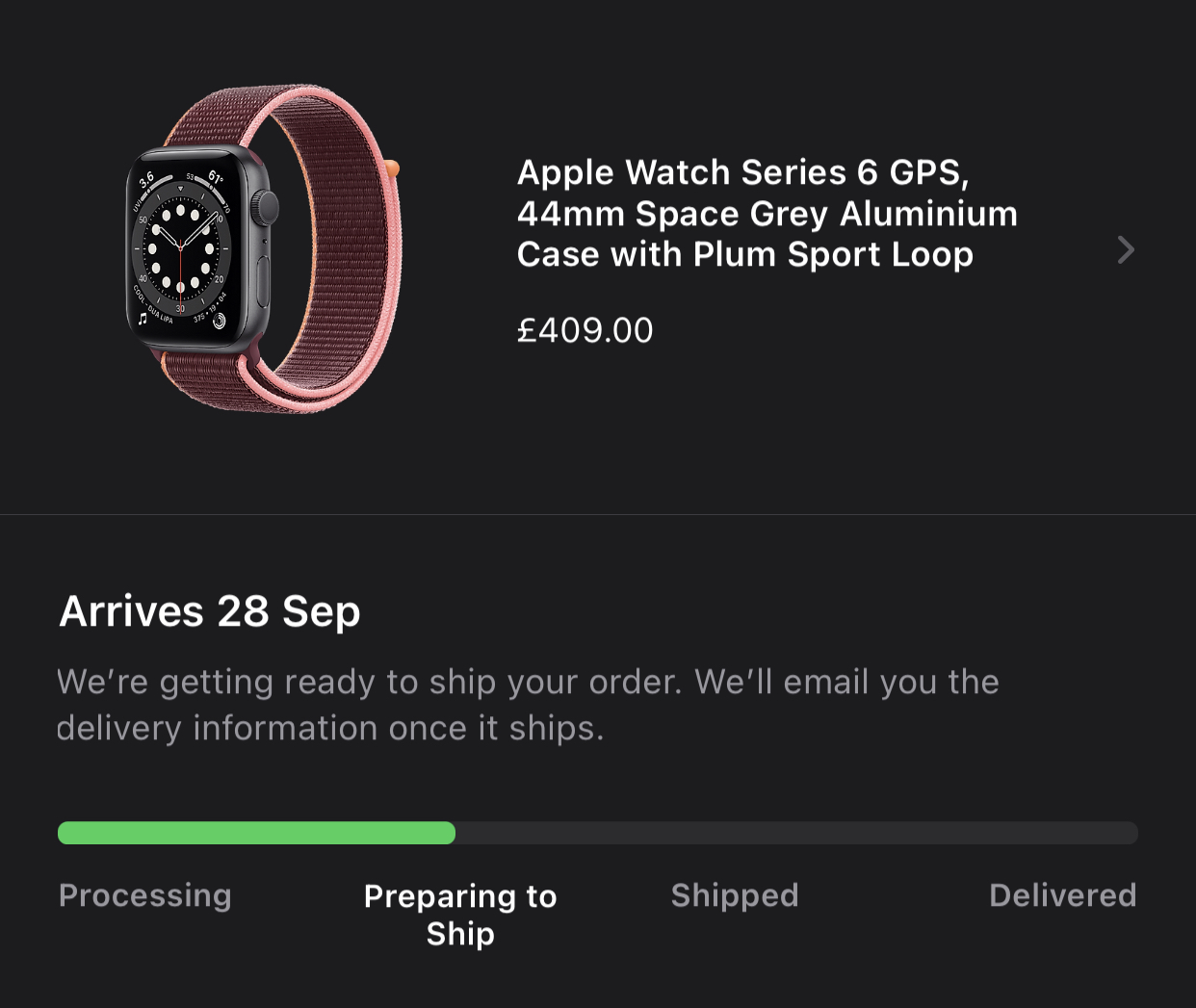Image resolution: width=1196 pixels, height=1008 pixels.
Task: Select the £409.00 price text
Action: tap(585, 330)
